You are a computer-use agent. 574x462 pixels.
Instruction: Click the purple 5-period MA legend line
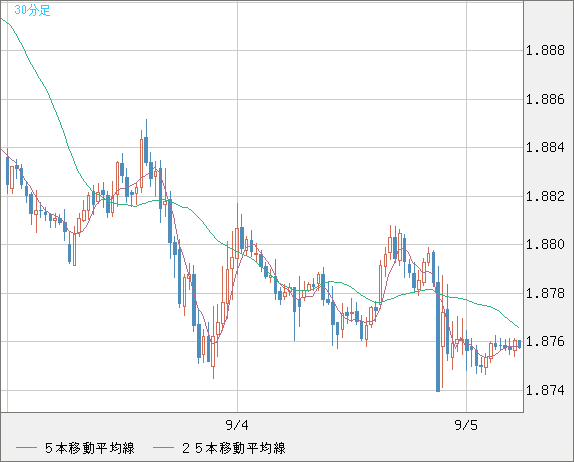26,448
